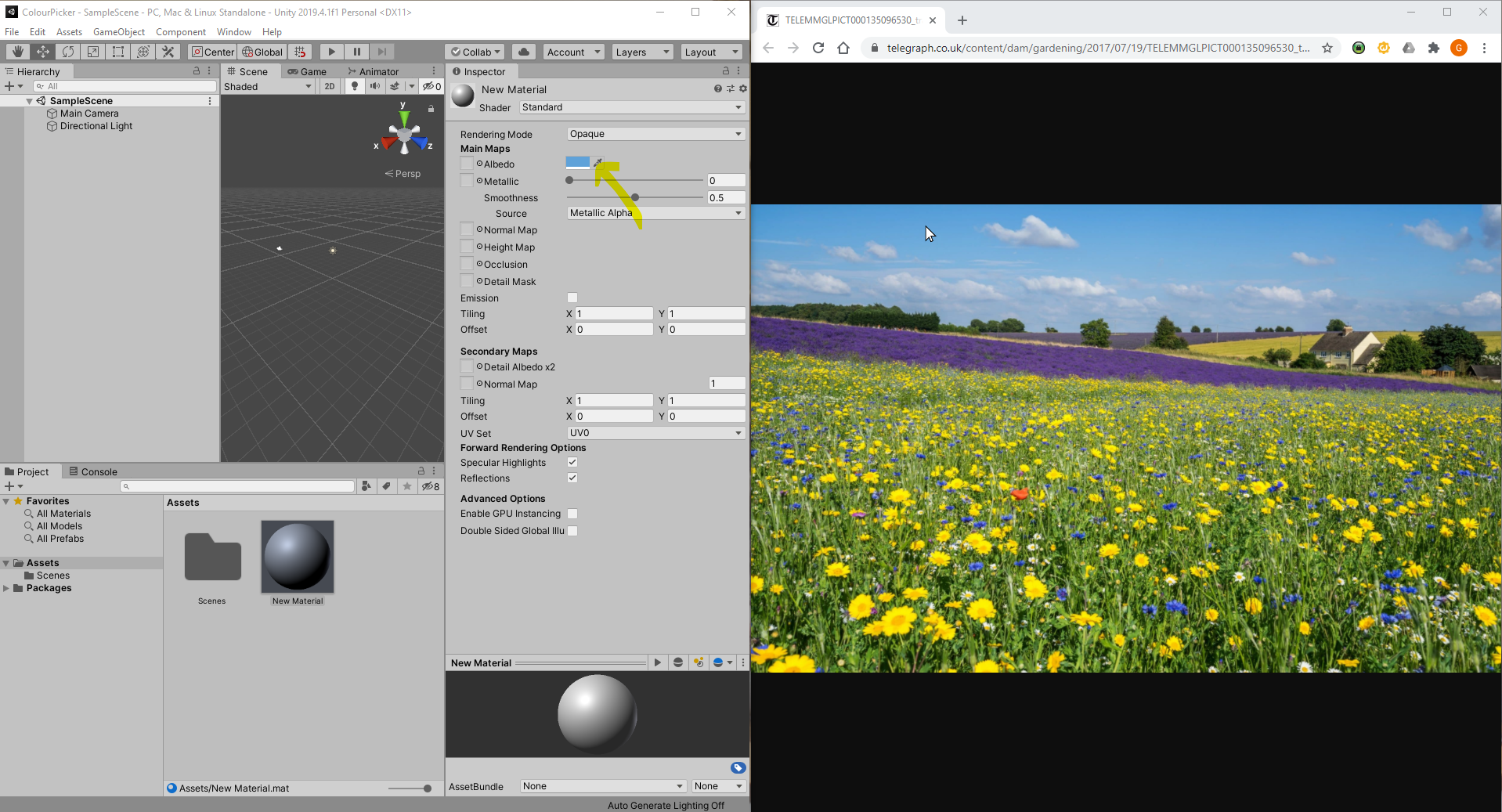Screen dimensions: 1502x812
Task: Expand the Packages folder in the Project panel
Action: pos(7,587)
